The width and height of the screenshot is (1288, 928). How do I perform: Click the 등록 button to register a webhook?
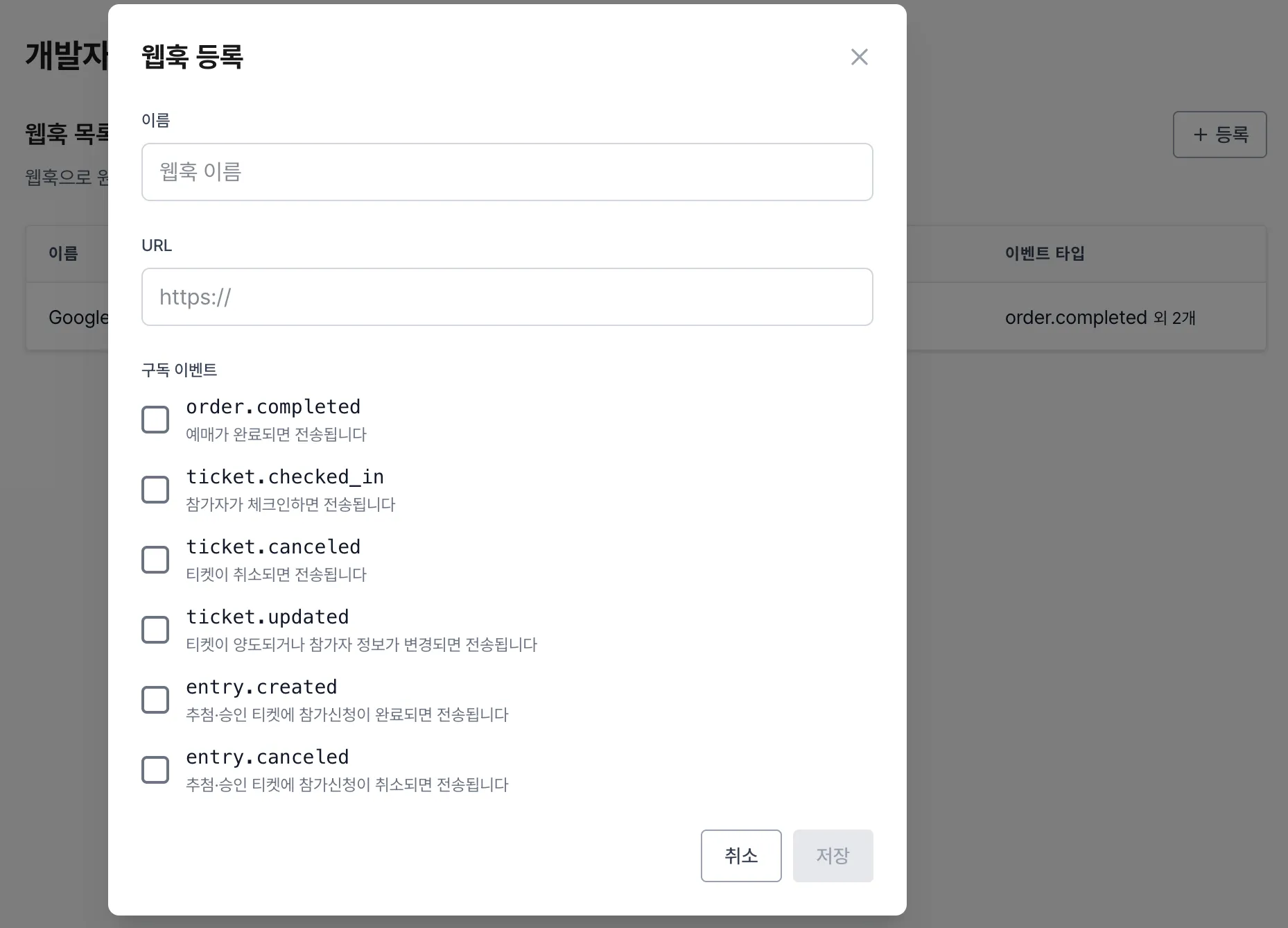point(1219,135)
